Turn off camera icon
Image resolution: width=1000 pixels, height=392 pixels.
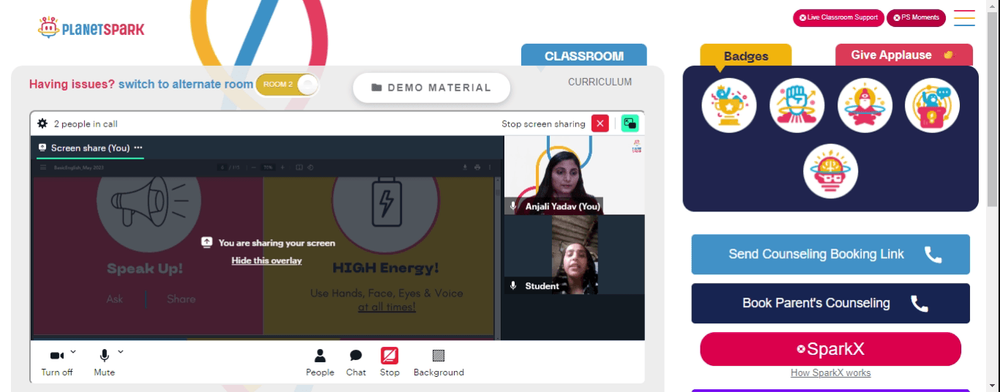point(57,356)
